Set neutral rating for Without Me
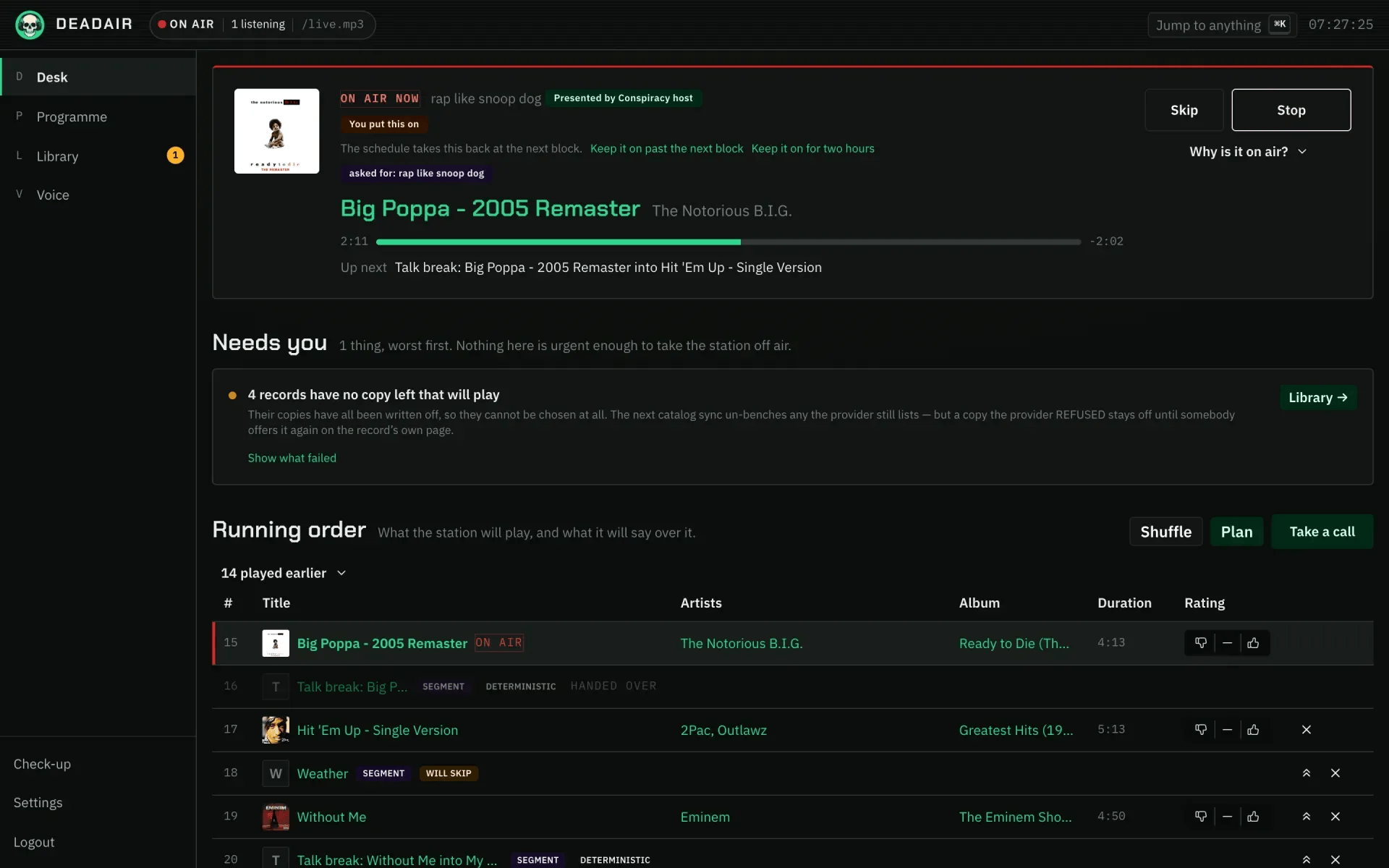1389x868 pixels. tap(1227, 817)
